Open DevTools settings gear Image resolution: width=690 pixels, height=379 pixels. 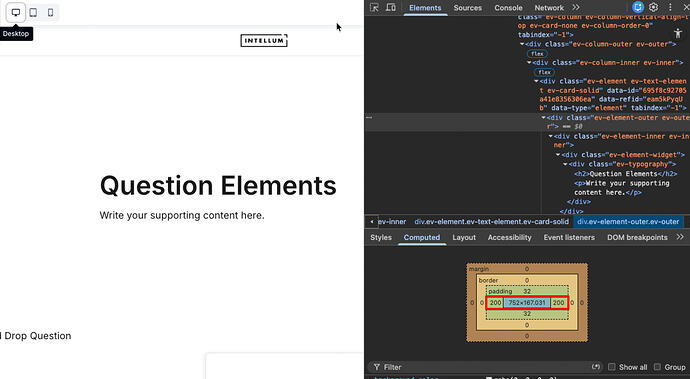[653, 7]
